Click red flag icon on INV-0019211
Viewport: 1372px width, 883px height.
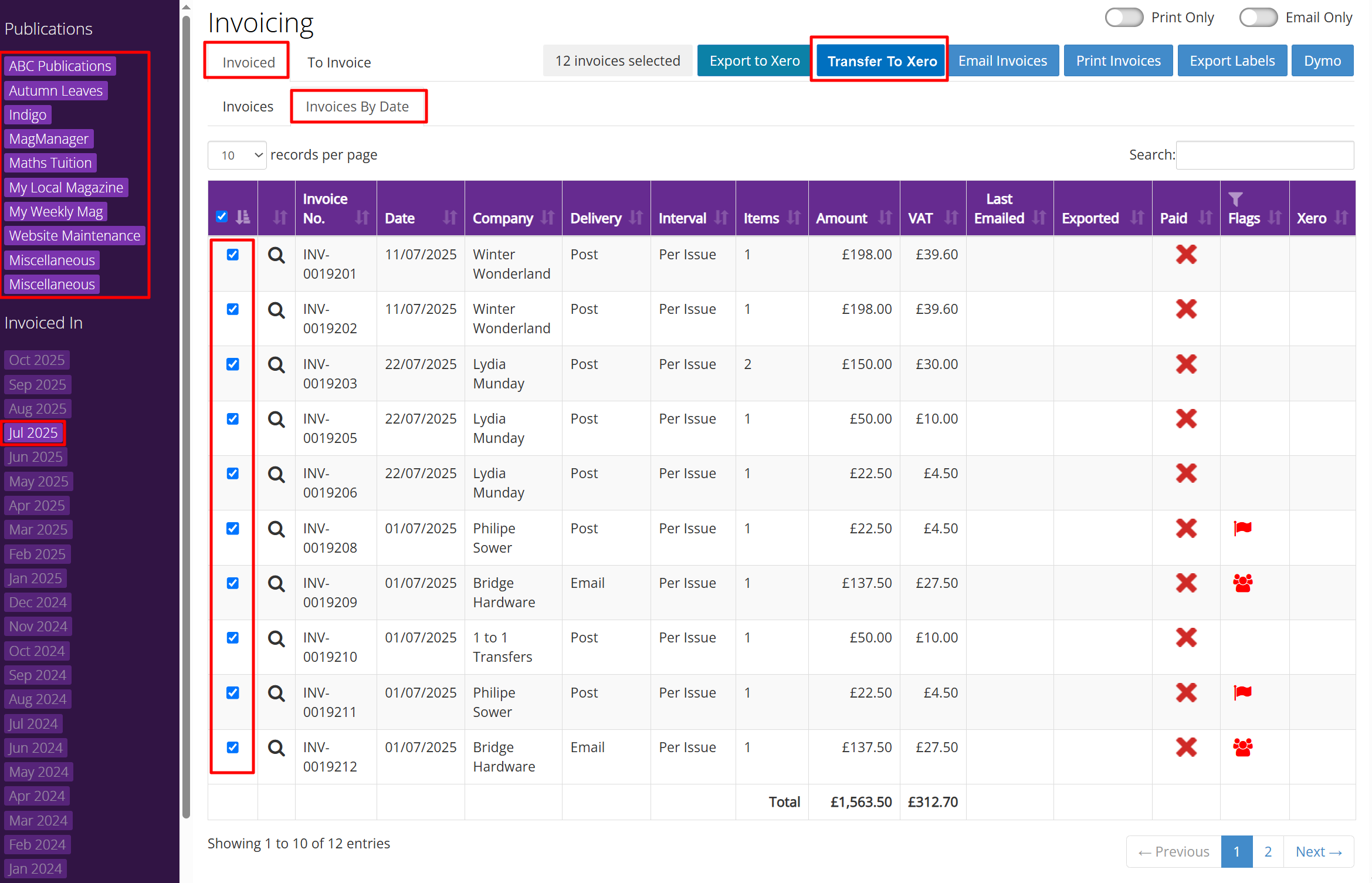point(1242,693)
